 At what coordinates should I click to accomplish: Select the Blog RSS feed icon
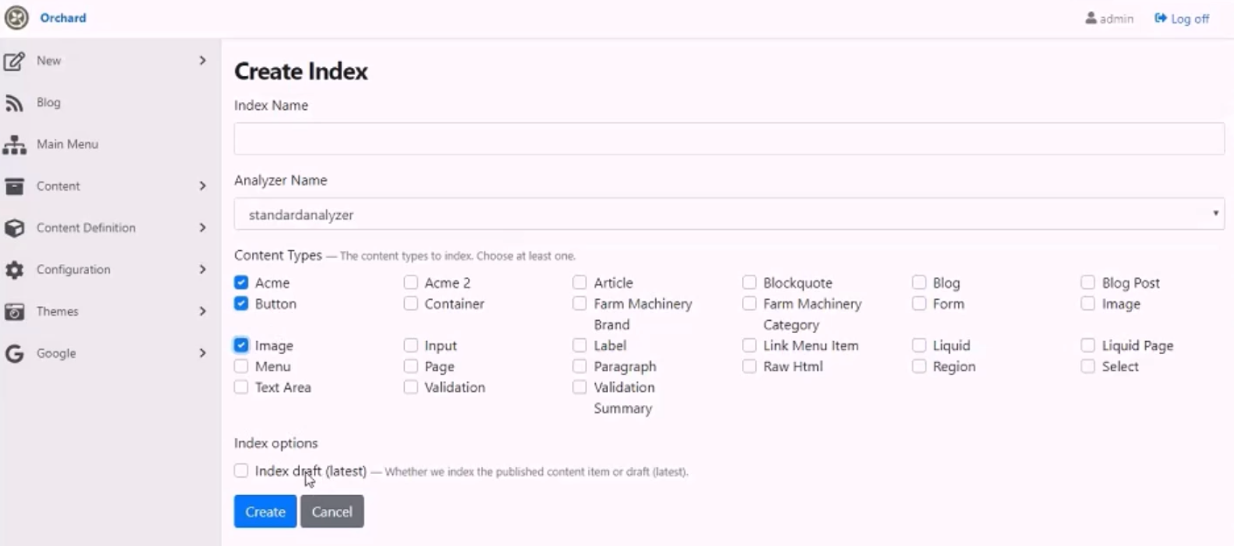click(x=14, y=103)
